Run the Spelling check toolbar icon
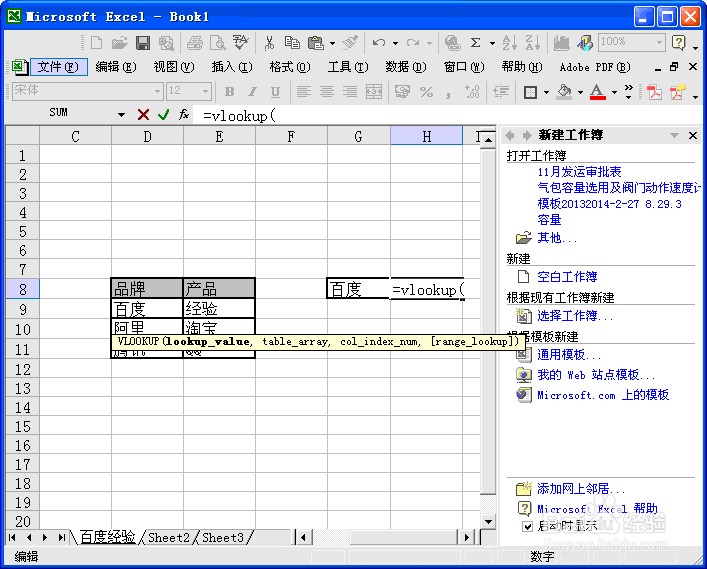The height and width of the screenshot is (569, 707). (241, 43)
